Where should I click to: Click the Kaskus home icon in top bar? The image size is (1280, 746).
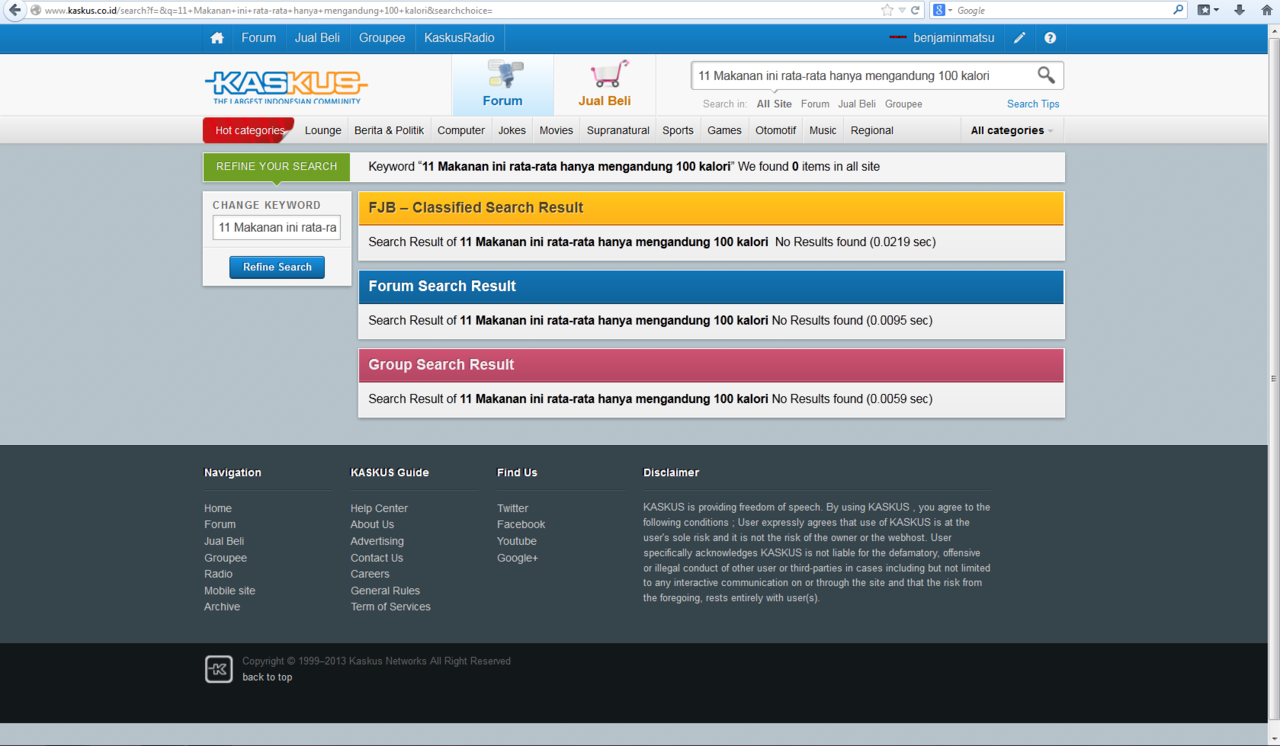pyautogui.click(x=217, y=38)
